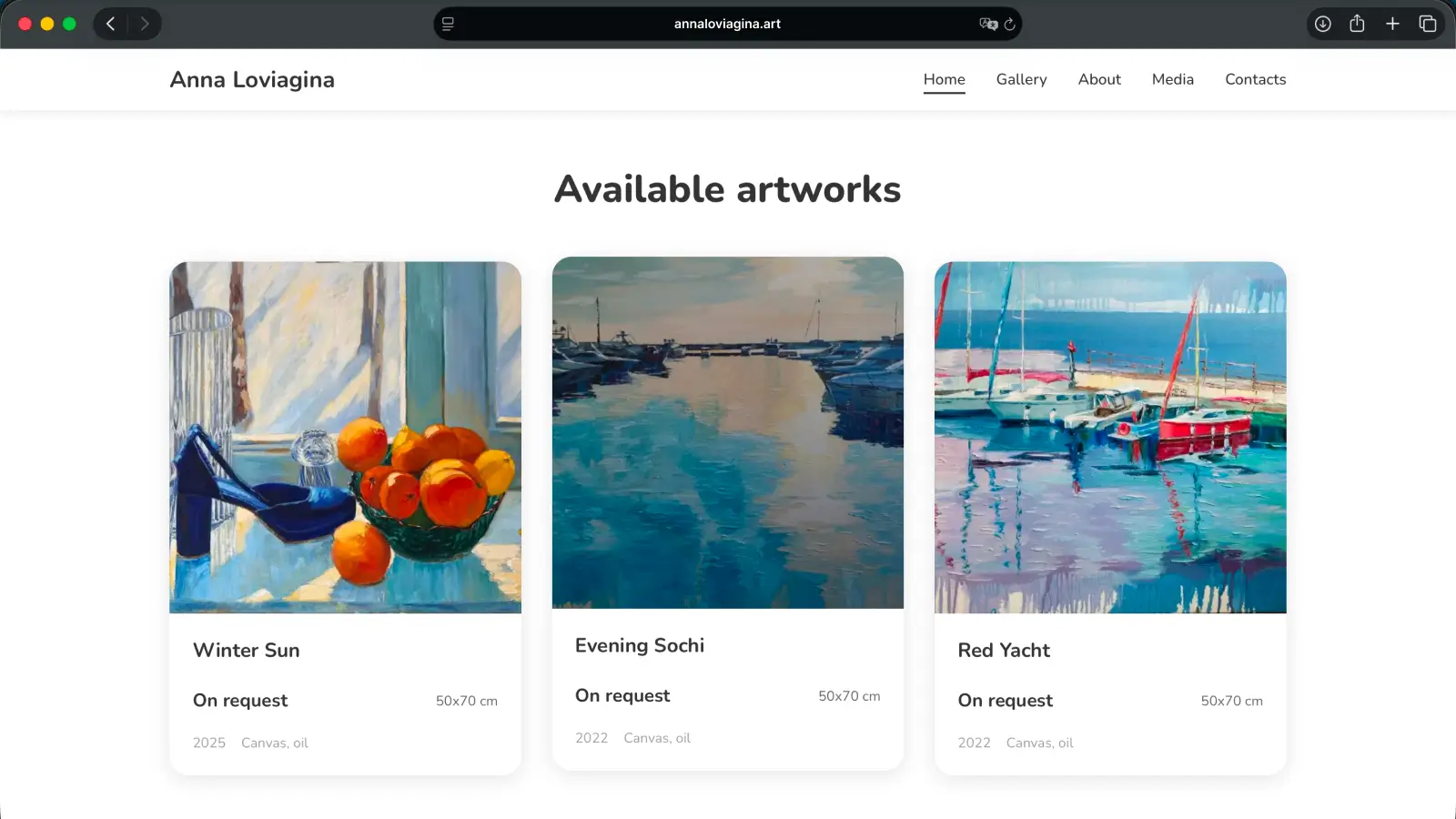The image size is (1456, 819).
Task: Open the page reader icon in address bar
Action: [x=448, y=24]
